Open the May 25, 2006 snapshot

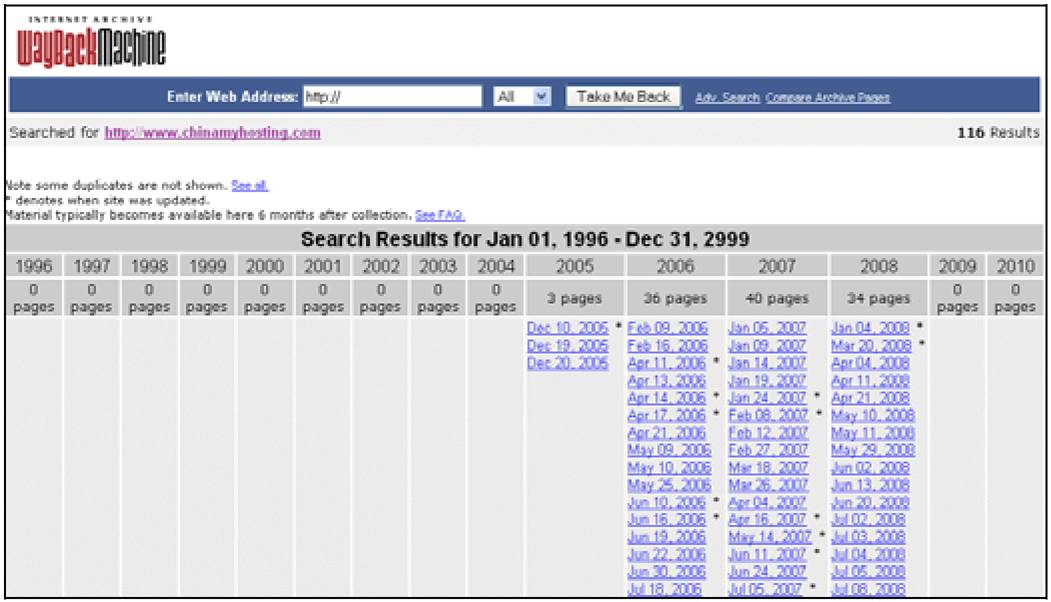(x=669, y=485)
